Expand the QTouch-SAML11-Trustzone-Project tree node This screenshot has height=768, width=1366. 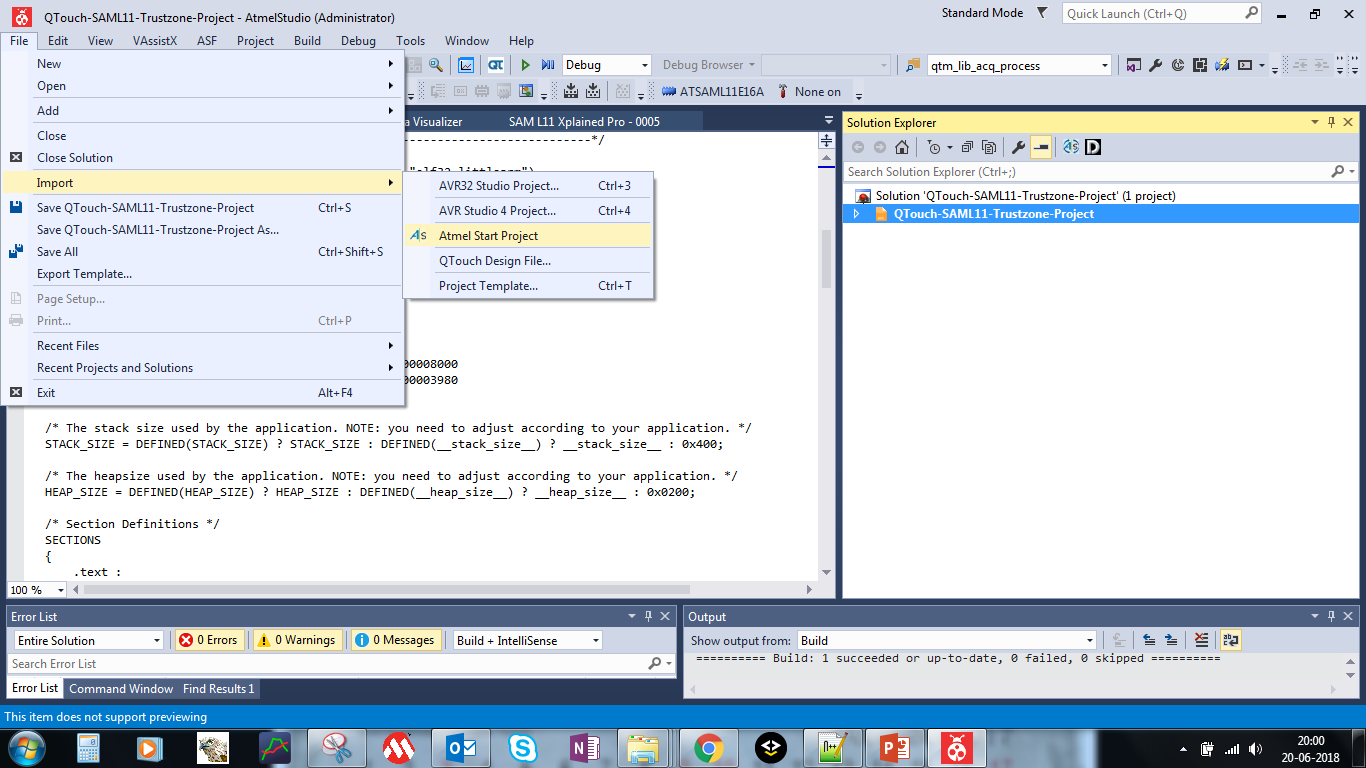(856, 214)
